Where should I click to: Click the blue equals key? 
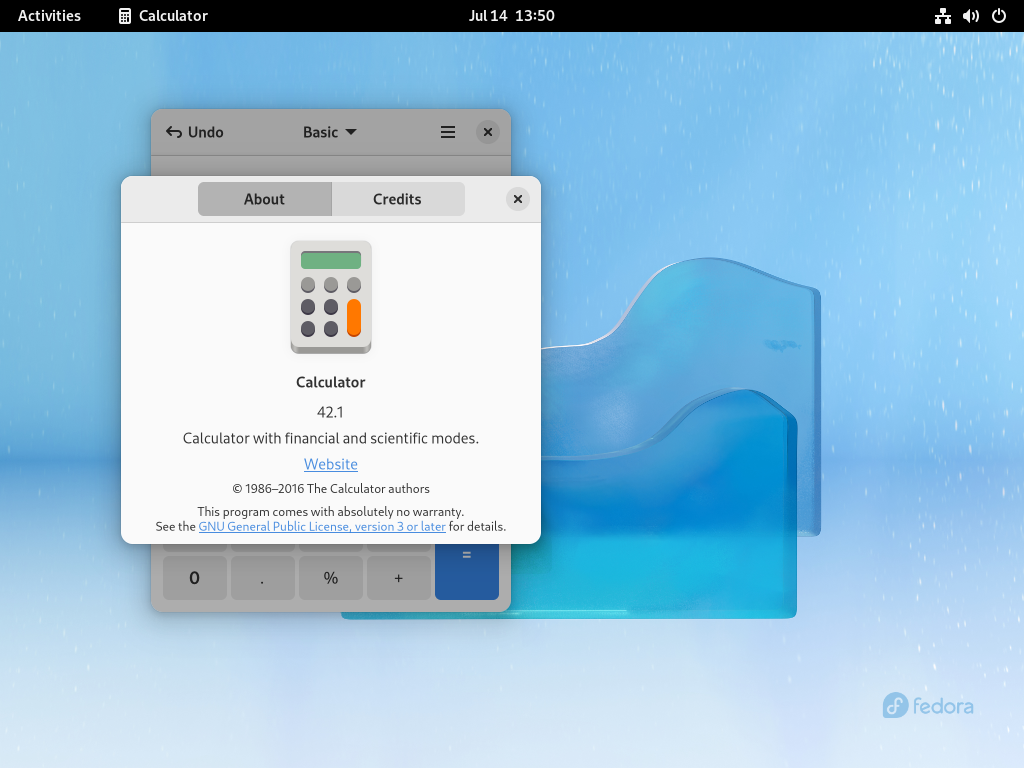point(467,571)
